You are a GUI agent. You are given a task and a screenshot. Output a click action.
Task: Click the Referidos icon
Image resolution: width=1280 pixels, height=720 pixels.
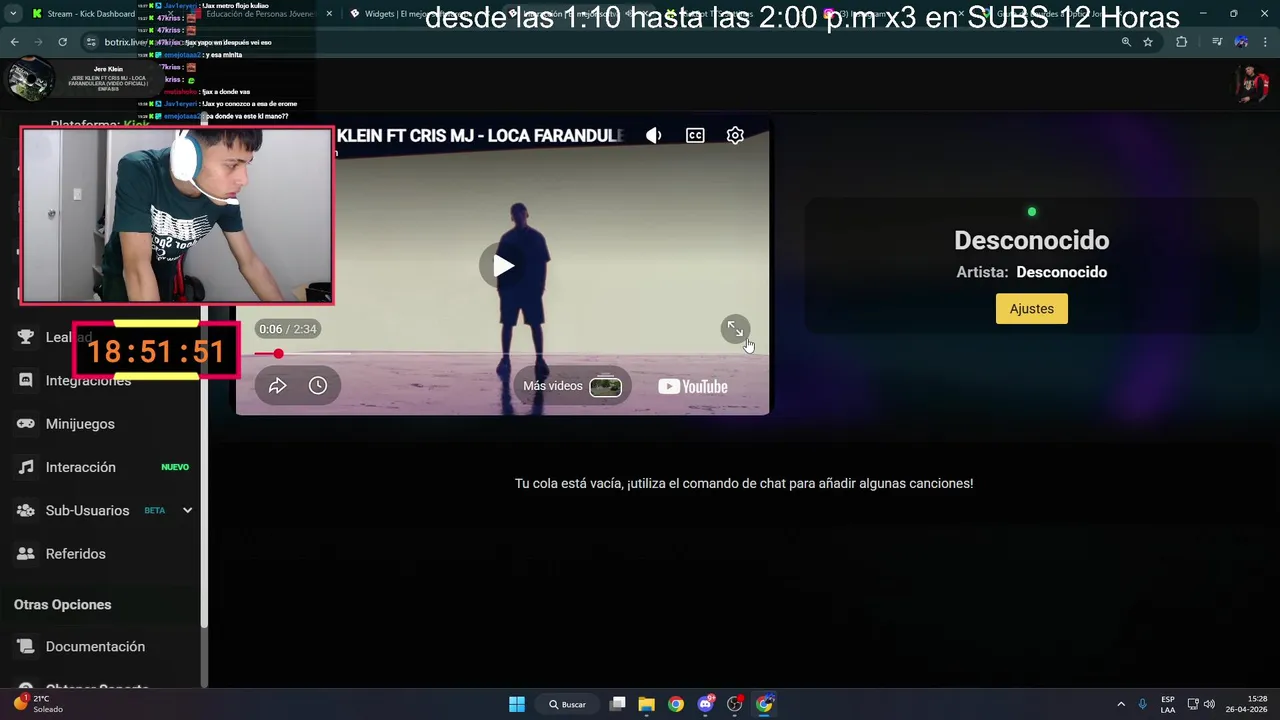(x=26, y=554)
